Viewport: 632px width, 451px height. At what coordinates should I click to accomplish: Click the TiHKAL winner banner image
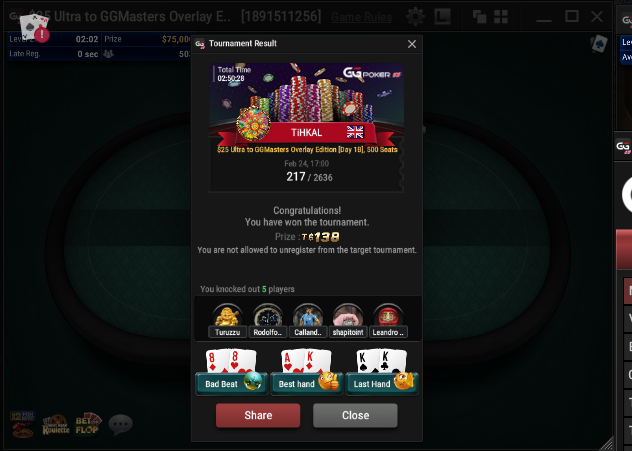[x=306, y=105]
